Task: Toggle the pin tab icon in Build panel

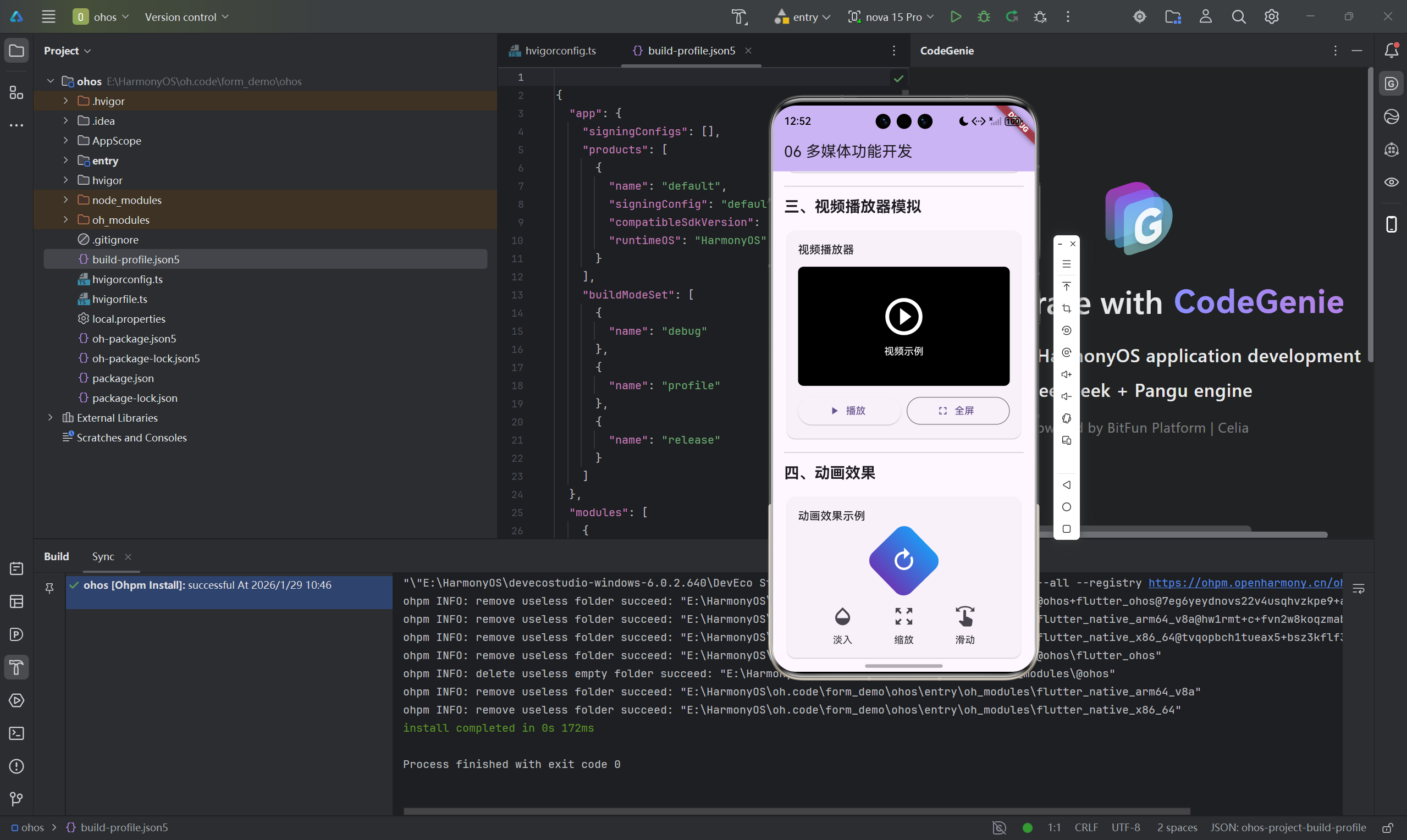Action: click(50, 589)
